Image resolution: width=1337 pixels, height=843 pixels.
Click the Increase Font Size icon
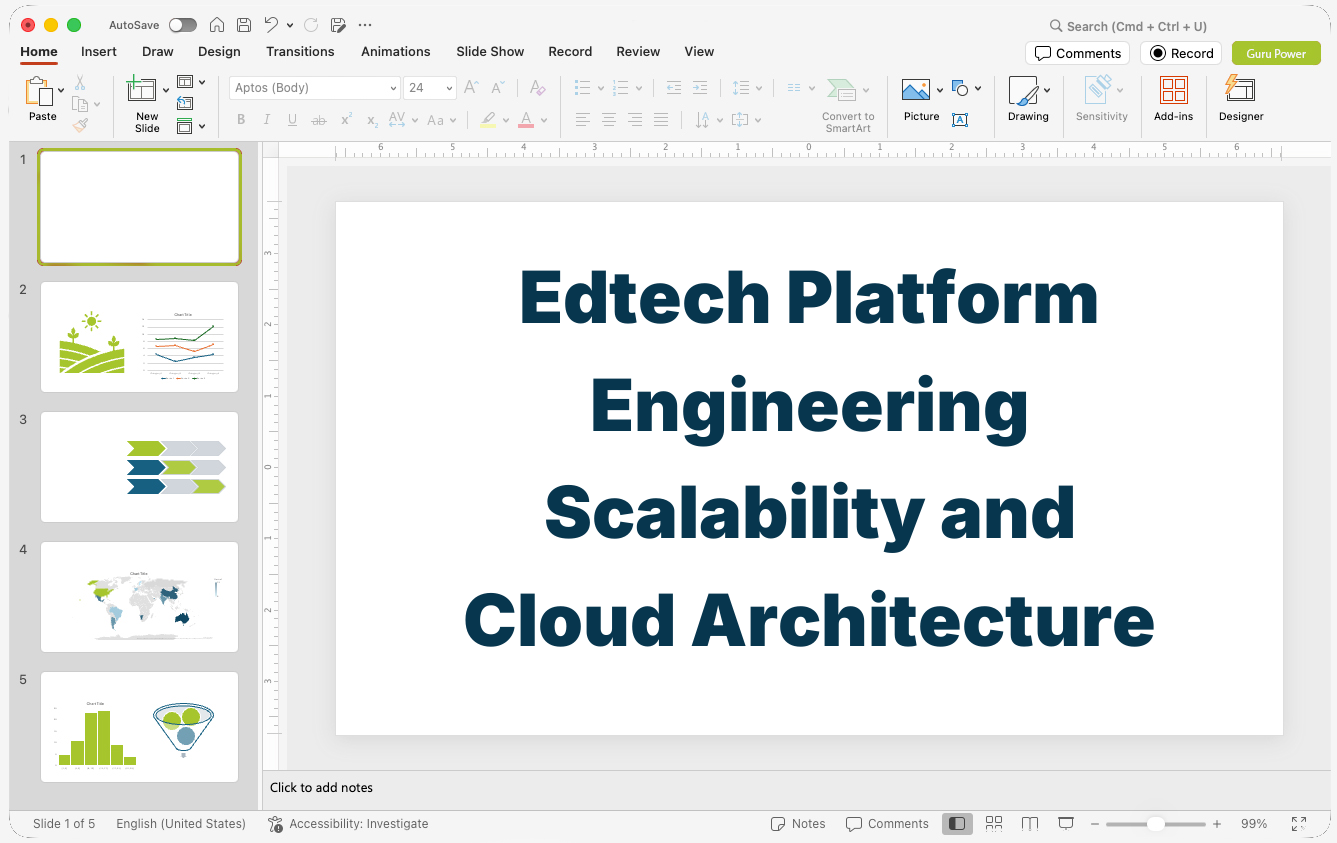click(472, 88)
